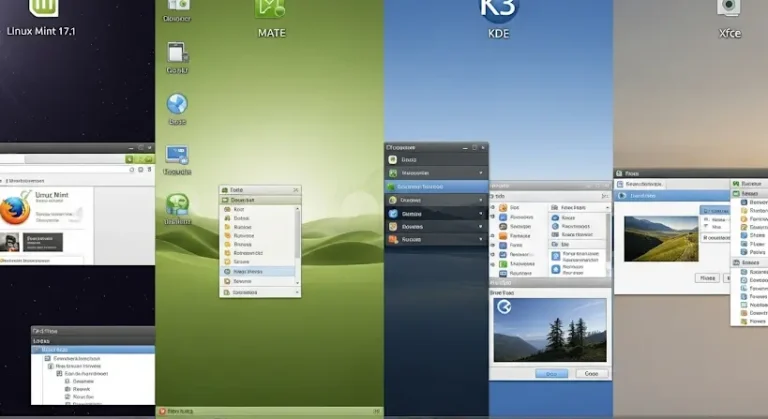Viewport: 768px width, 419px height.
Task: Click the "MATE" label
Action: [271, 33]
